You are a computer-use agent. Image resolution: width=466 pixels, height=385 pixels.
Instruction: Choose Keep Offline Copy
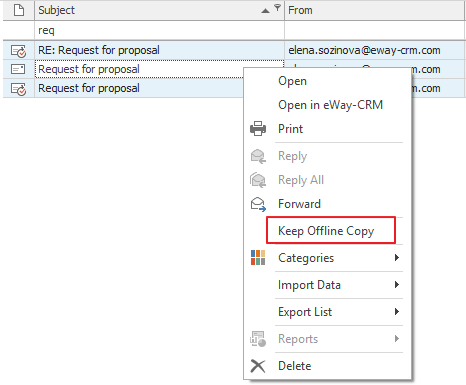click(326, 231)
